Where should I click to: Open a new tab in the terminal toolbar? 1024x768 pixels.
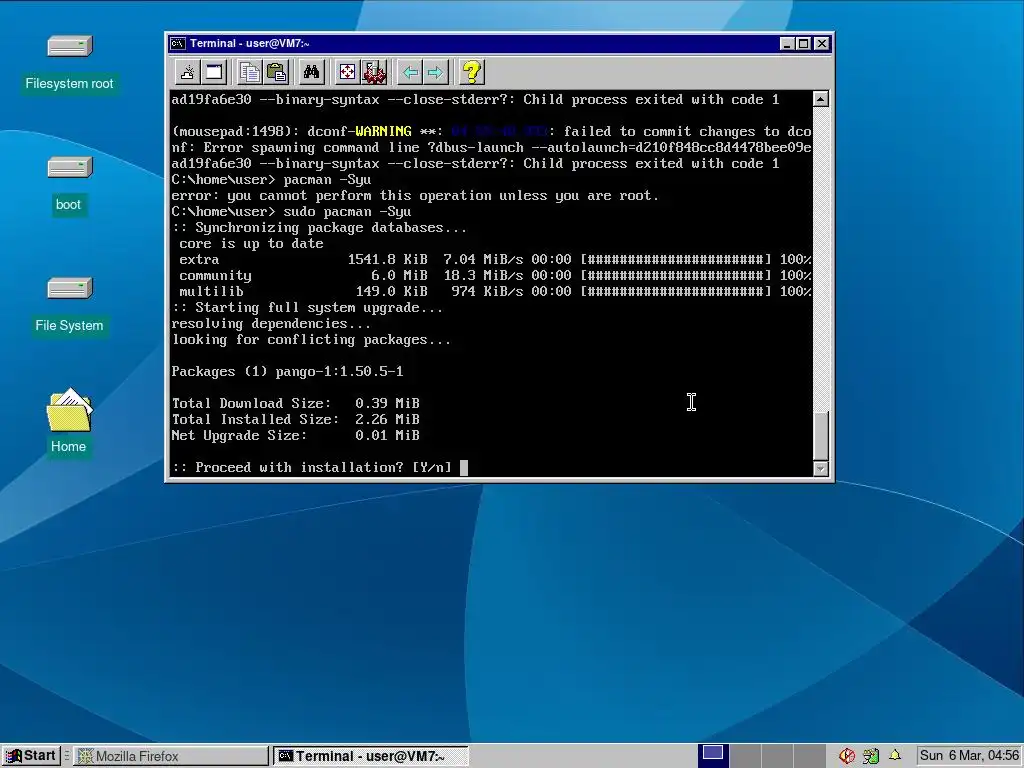point(187,72)
